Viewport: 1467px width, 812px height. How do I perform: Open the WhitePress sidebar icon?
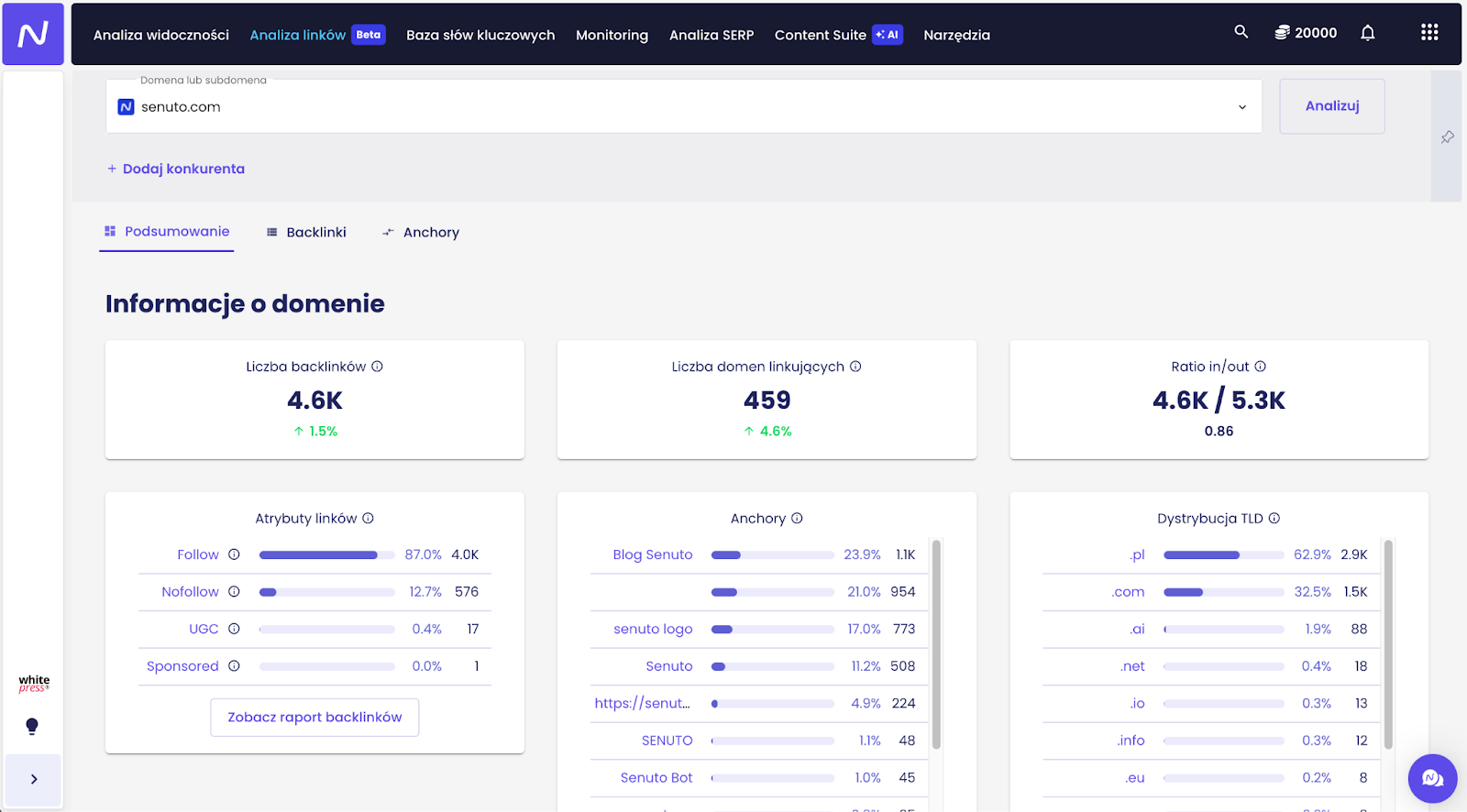[x=34, y=684]
